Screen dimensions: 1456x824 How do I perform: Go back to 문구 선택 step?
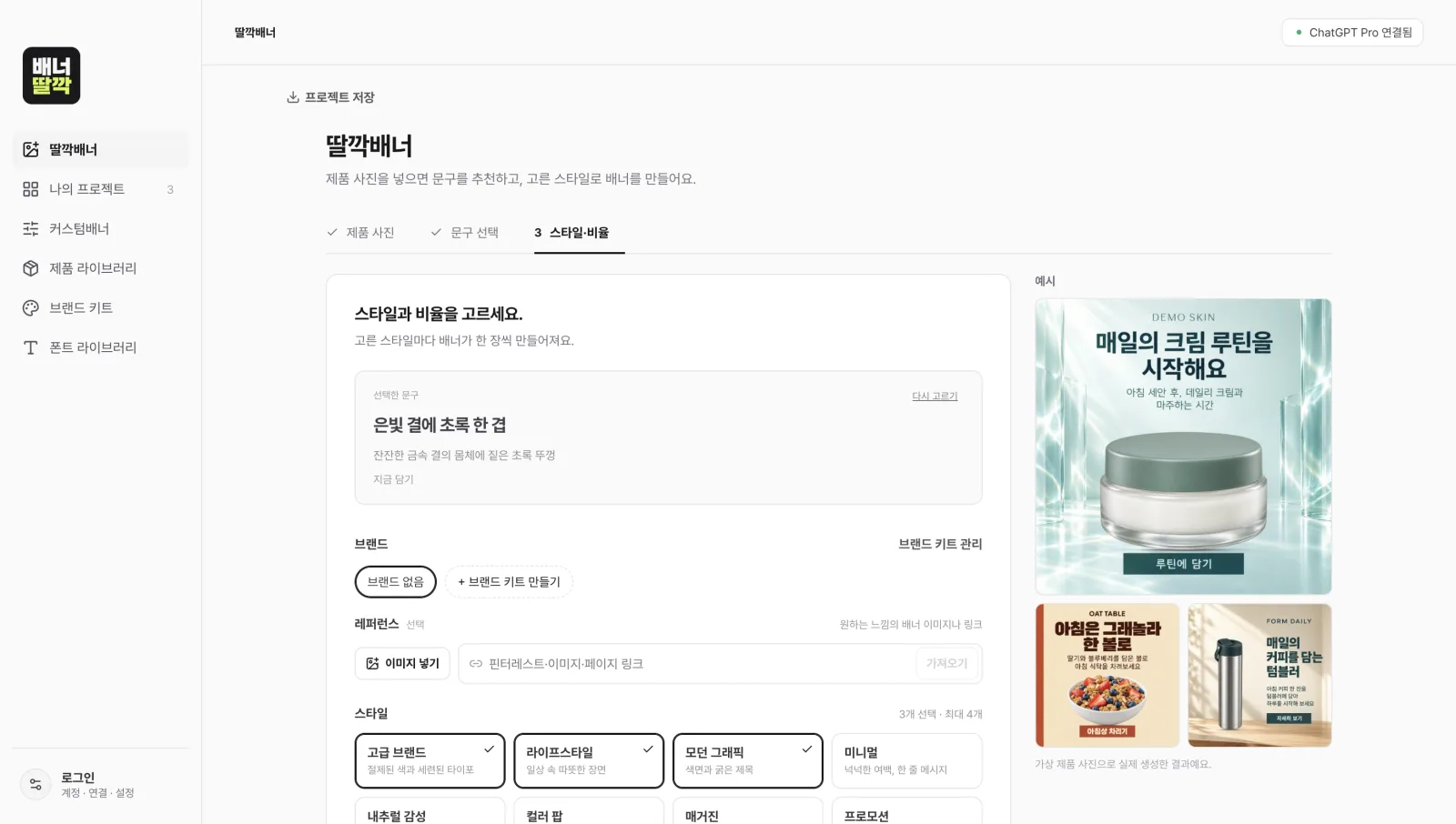click(464, 233)
